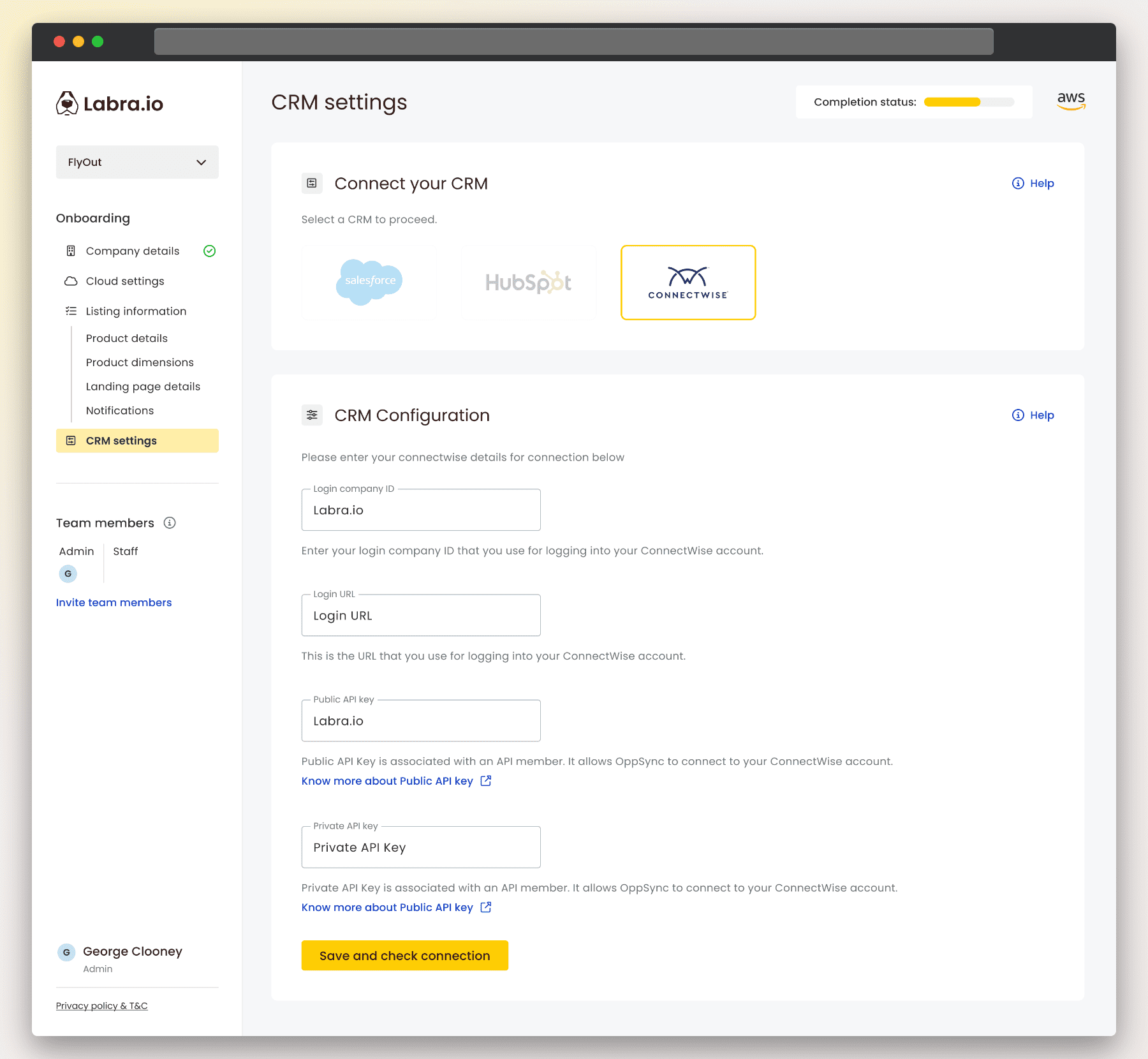Click the green checkmark beside Company details
The image size is (1148, 1059).
(x=209, y=251)
